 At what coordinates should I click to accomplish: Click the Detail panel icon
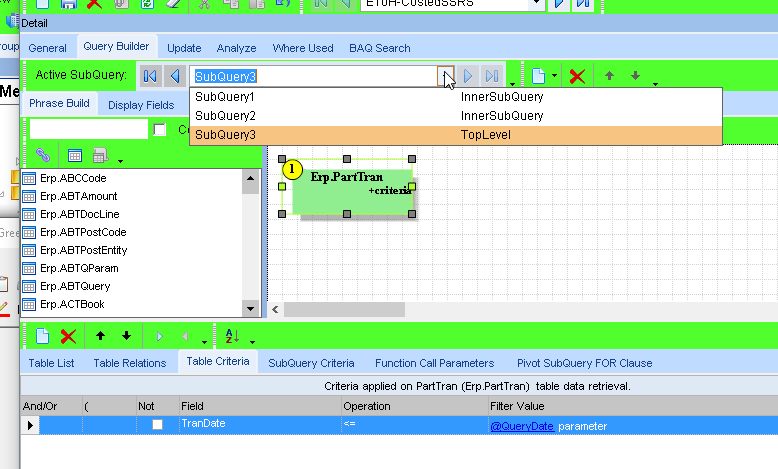[12, 22]
